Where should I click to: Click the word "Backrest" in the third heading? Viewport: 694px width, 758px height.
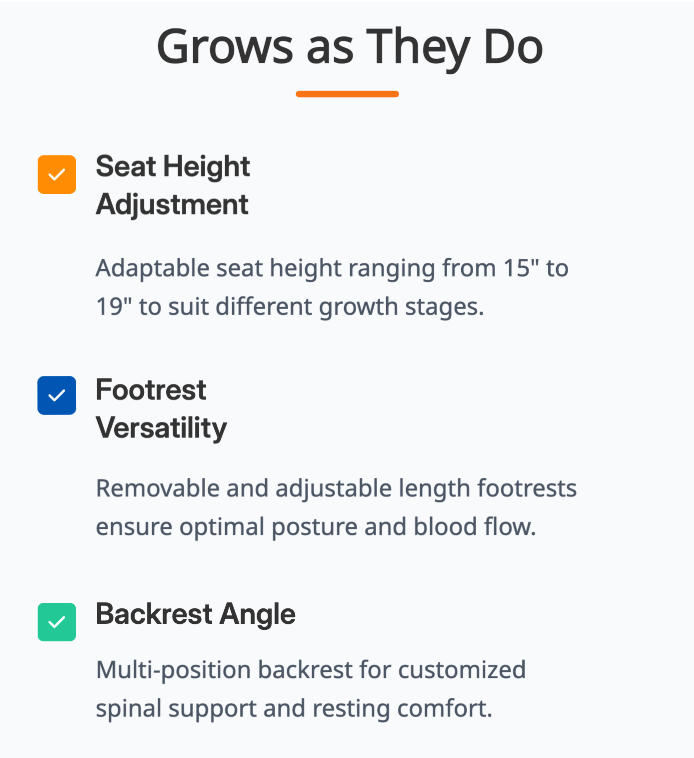click(154, 614)
